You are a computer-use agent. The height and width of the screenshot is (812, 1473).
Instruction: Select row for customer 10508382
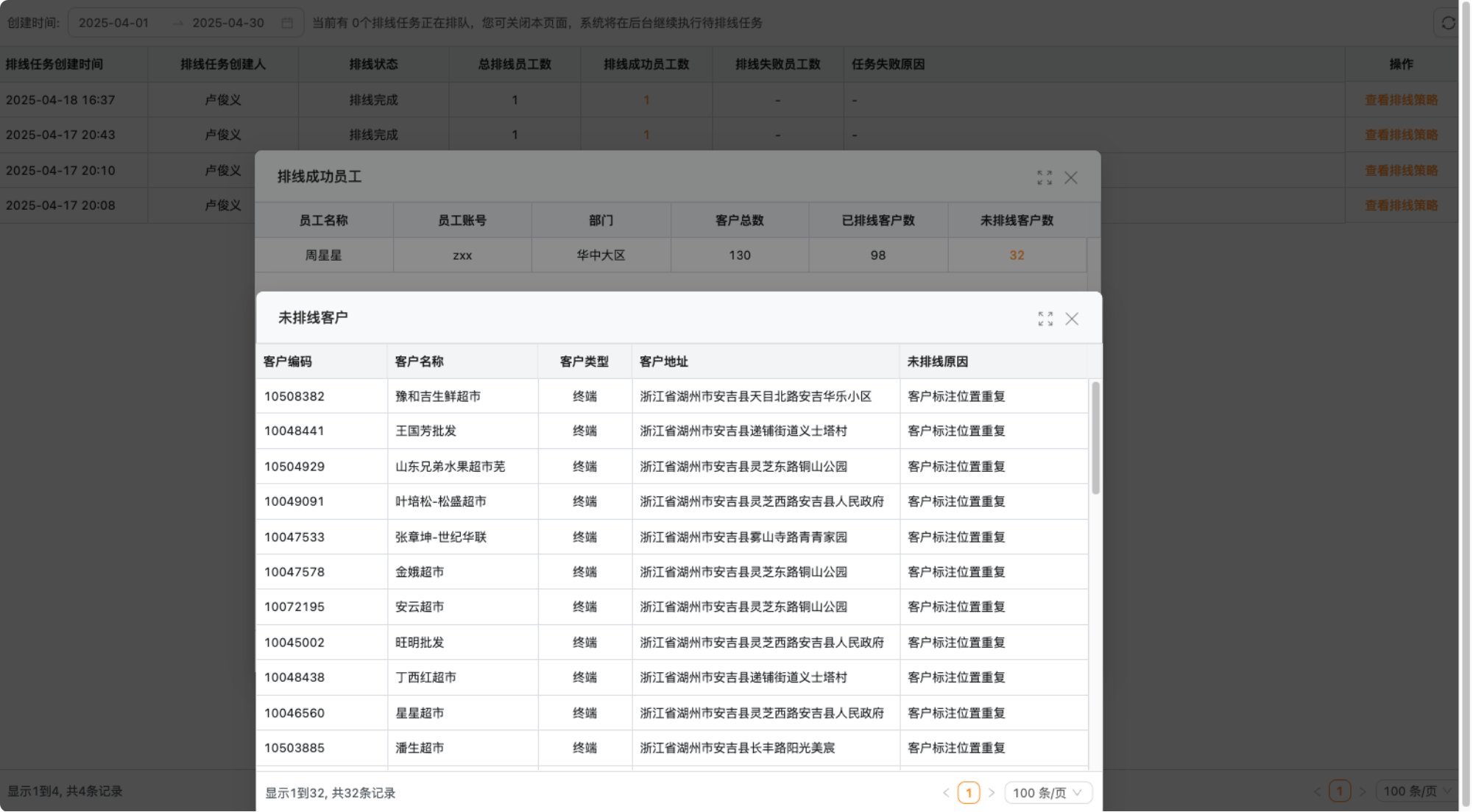[294, 396]
